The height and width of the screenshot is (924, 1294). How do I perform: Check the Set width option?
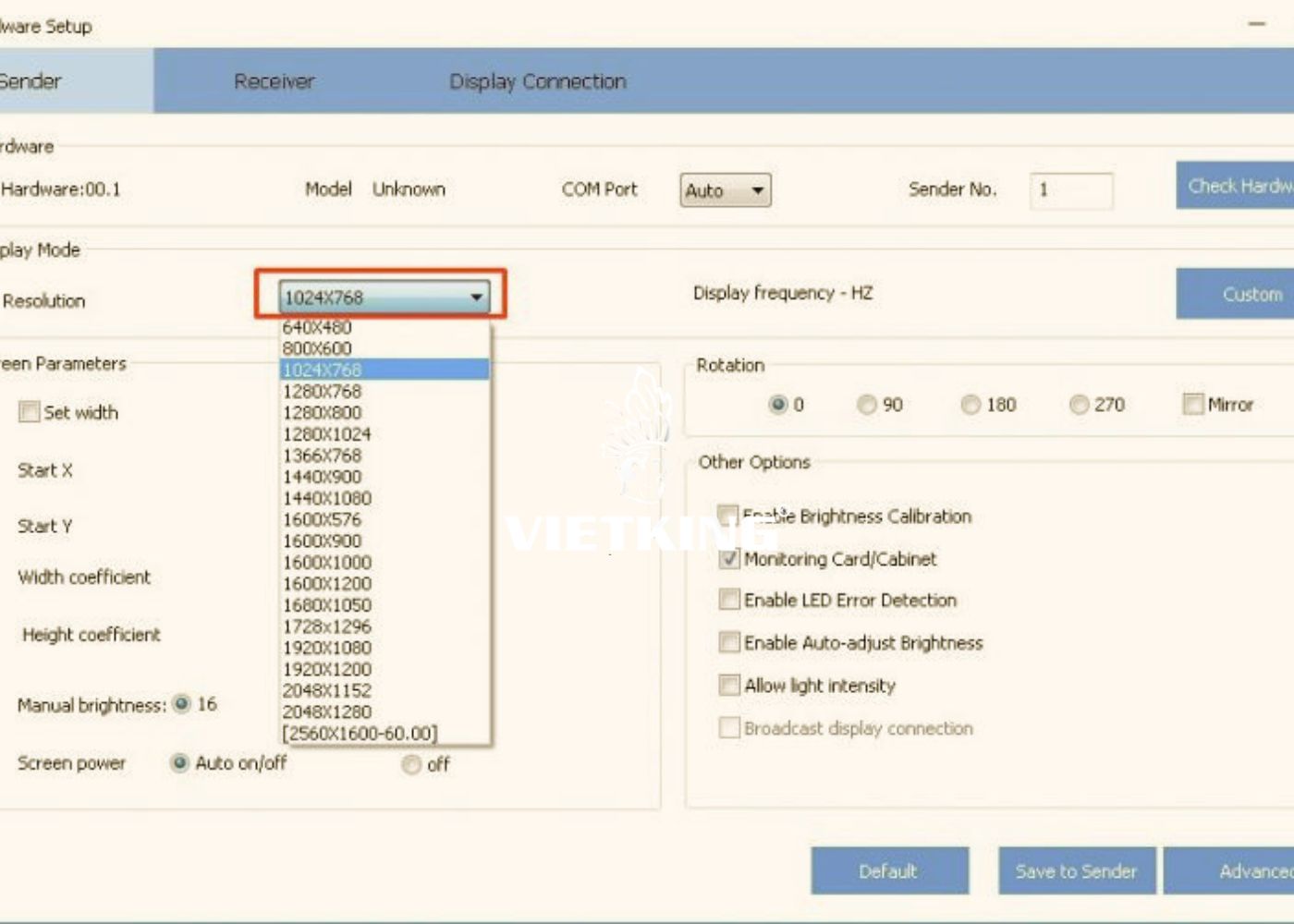click(31, 412)
